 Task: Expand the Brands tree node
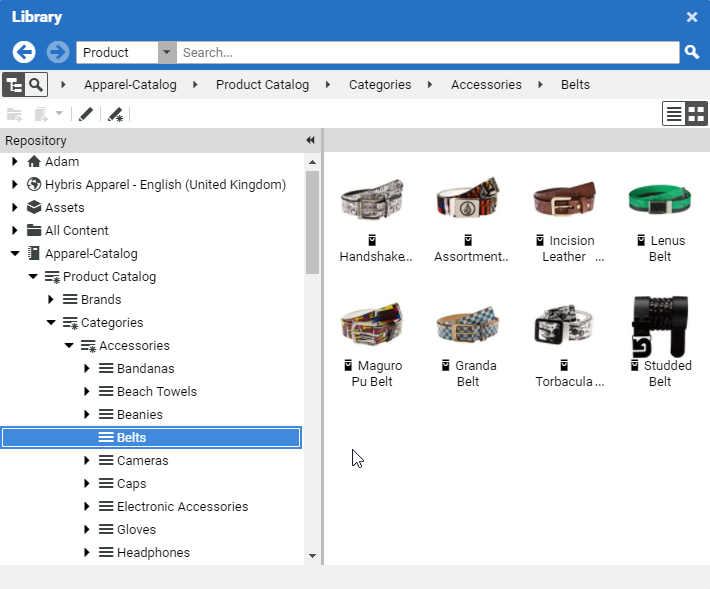coord(51,299)
